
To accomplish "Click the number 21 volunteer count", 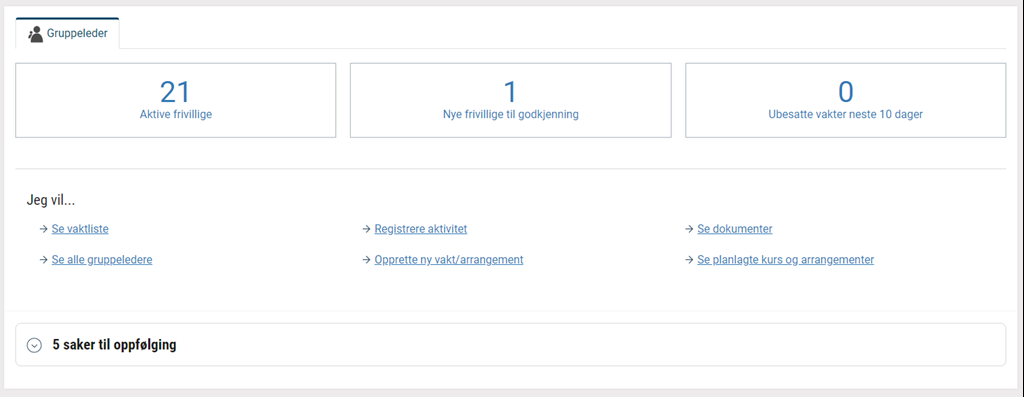I will point(175,92).
